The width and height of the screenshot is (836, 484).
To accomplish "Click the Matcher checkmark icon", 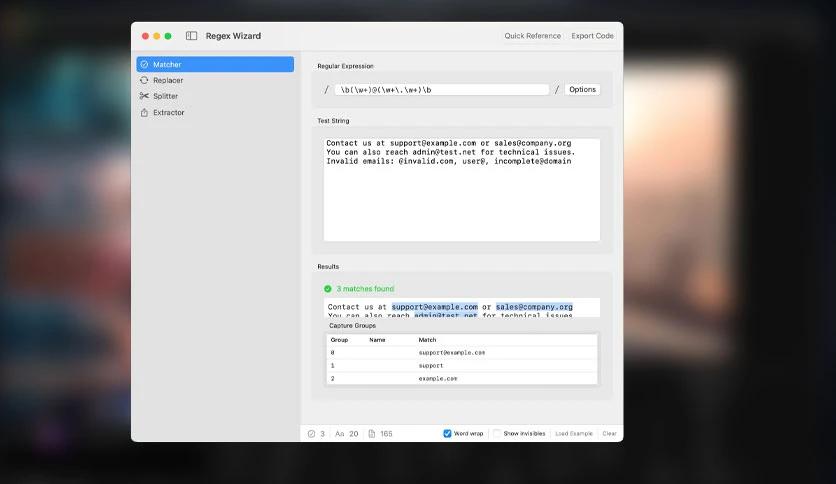I will 144,64.
